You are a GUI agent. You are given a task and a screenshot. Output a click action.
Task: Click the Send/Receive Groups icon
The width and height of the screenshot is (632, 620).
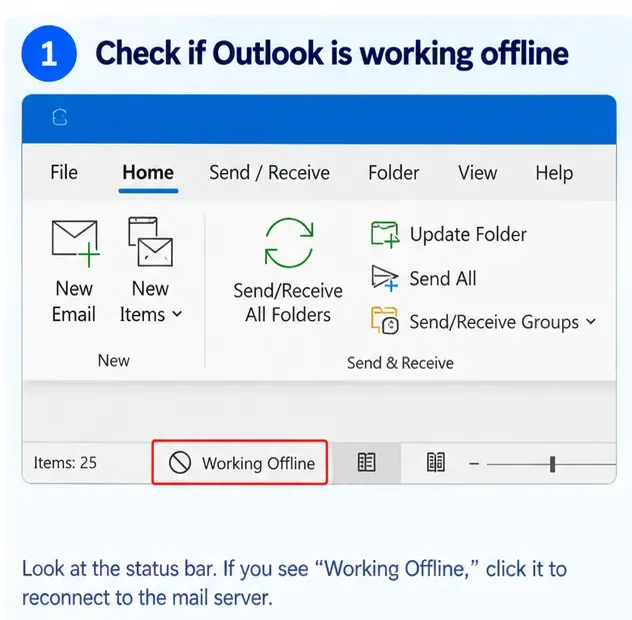tap(385, 320)
